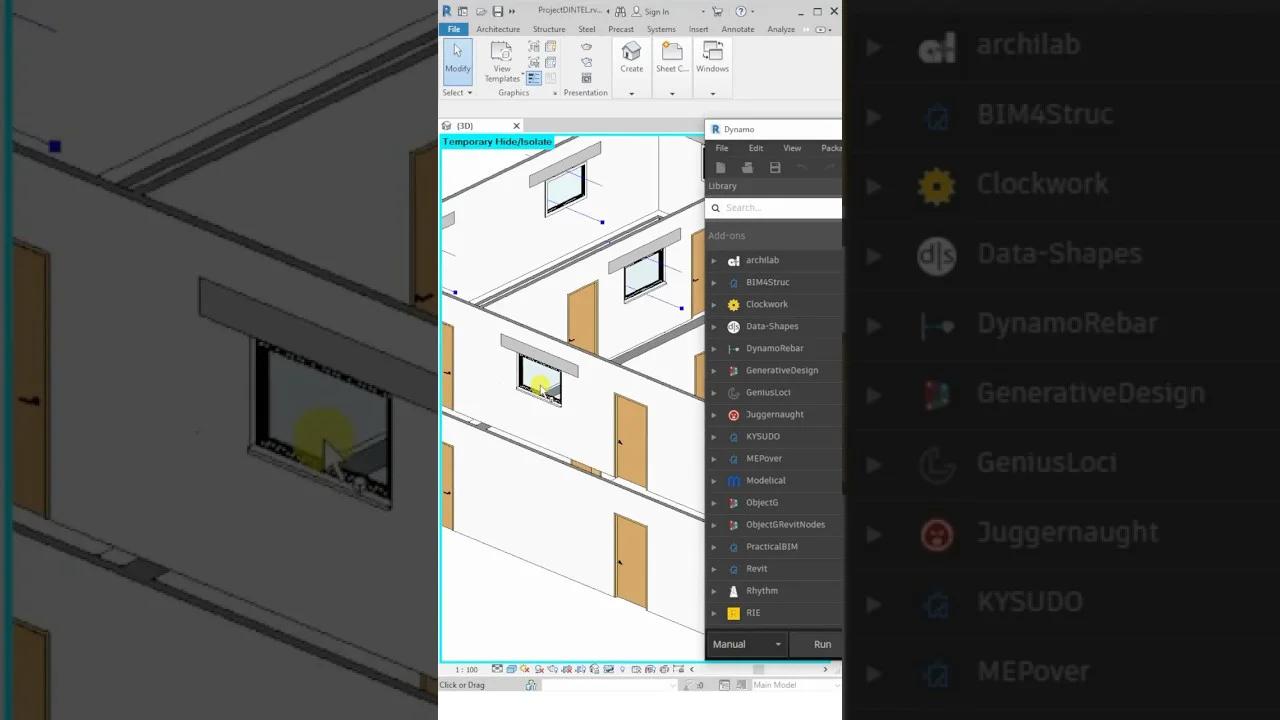Open the Windows panel dropdown arrow
1280x720 pixels.
coord(712,93)
